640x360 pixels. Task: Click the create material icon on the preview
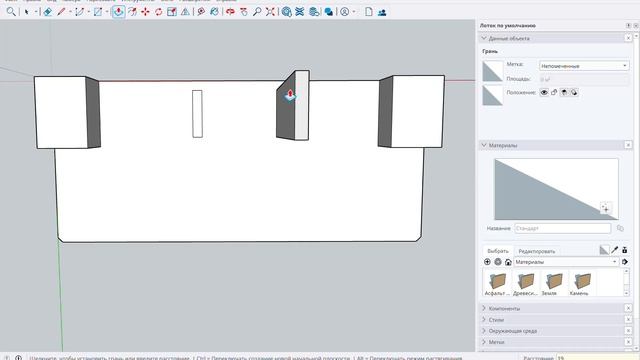(x=605, y=208)
